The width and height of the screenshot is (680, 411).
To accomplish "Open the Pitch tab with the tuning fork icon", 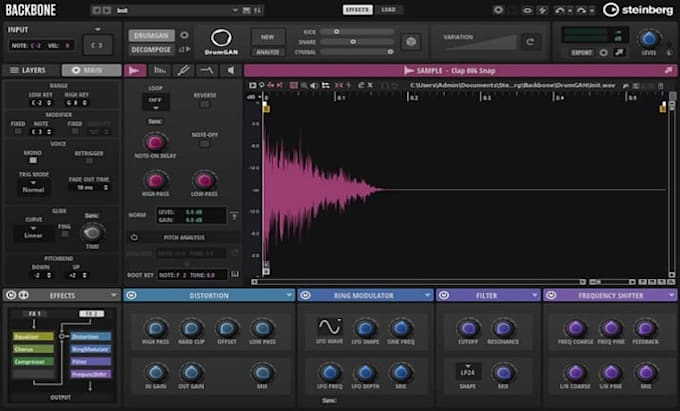I will 183,70.
